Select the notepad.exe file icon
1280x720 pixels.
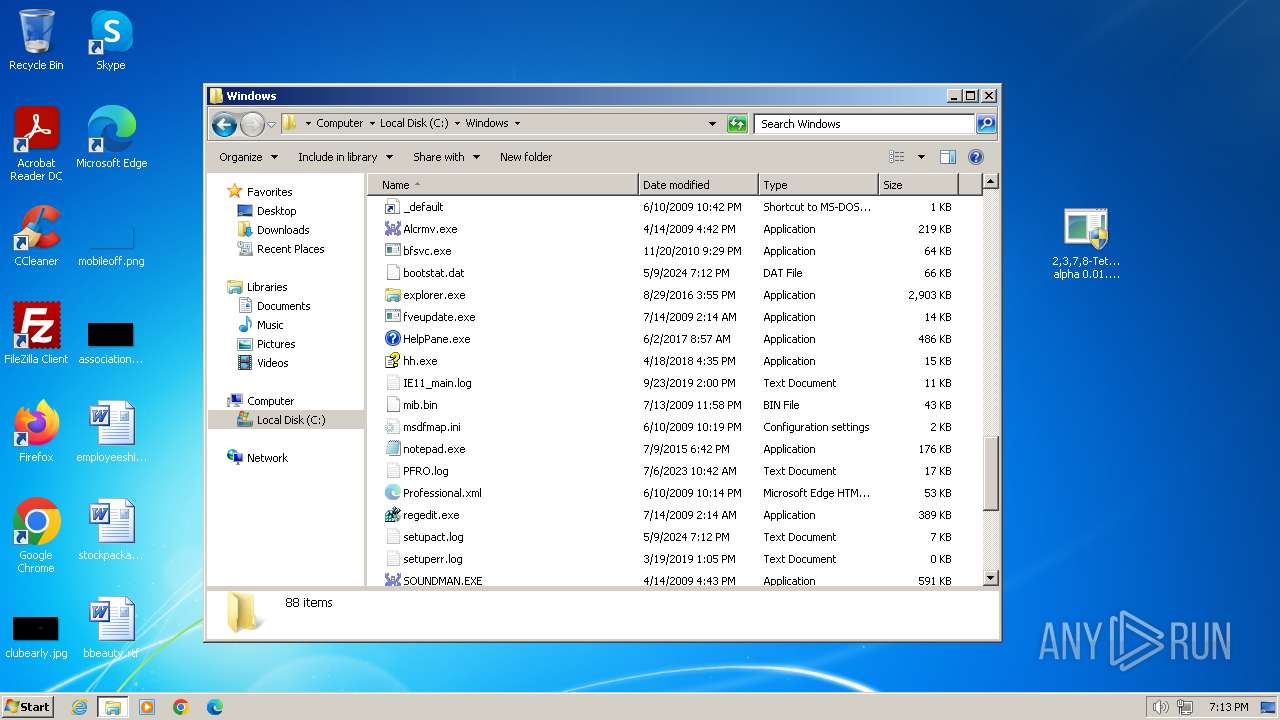click(x=393, y=449)
